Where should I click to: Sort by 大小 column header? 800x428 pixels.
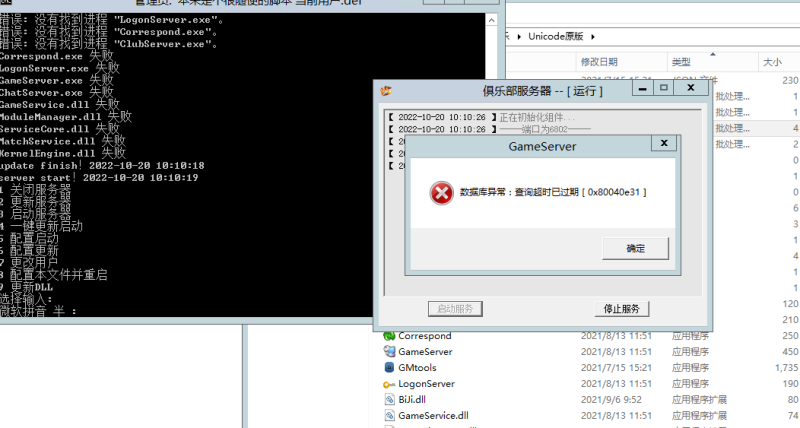pyautogui.click(x=772, y=62)
